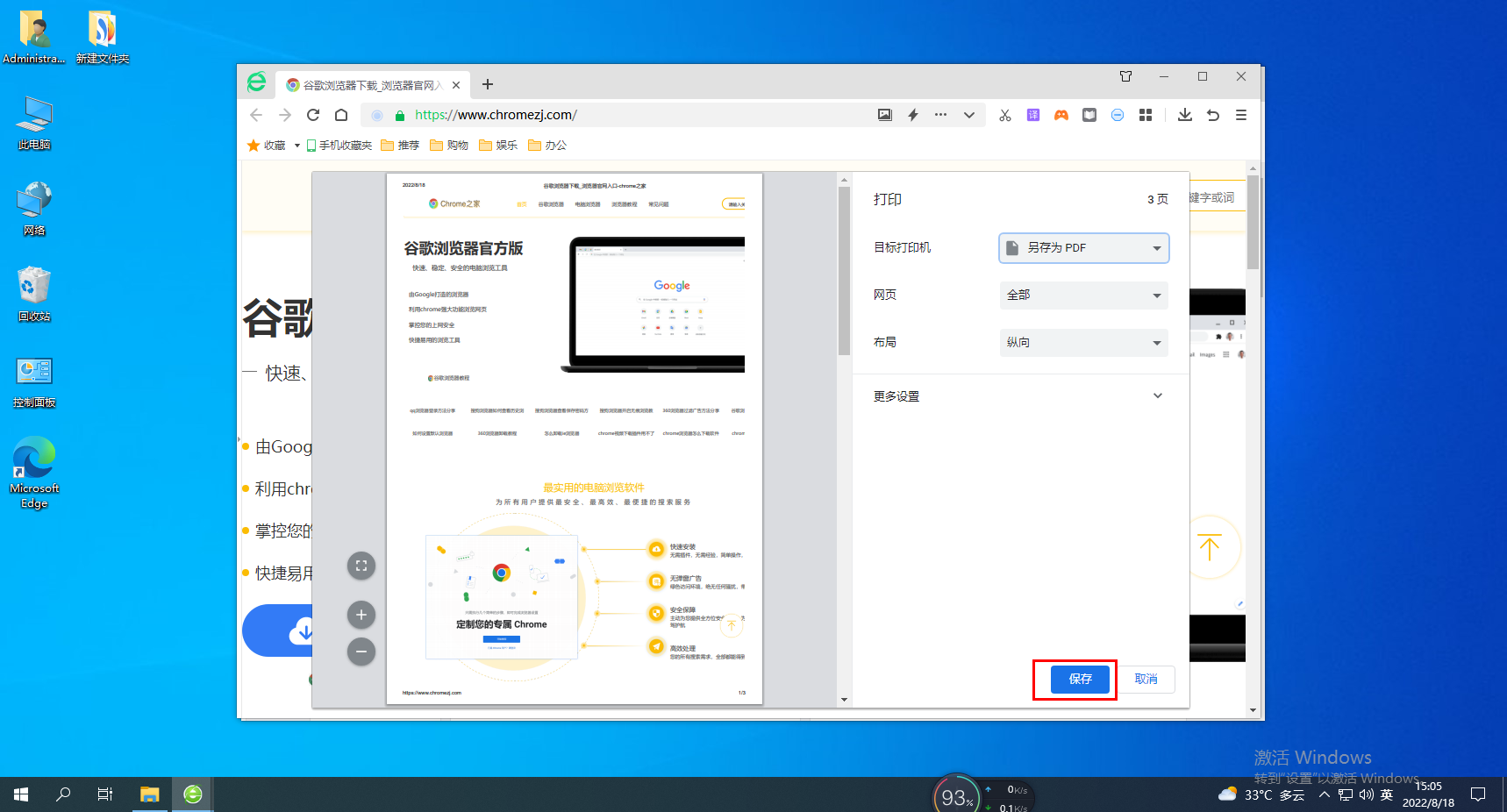Open the 推荐 bookmark folder
The width and height of the screenshot is (1507, 812).
click(x=400, y=146)
